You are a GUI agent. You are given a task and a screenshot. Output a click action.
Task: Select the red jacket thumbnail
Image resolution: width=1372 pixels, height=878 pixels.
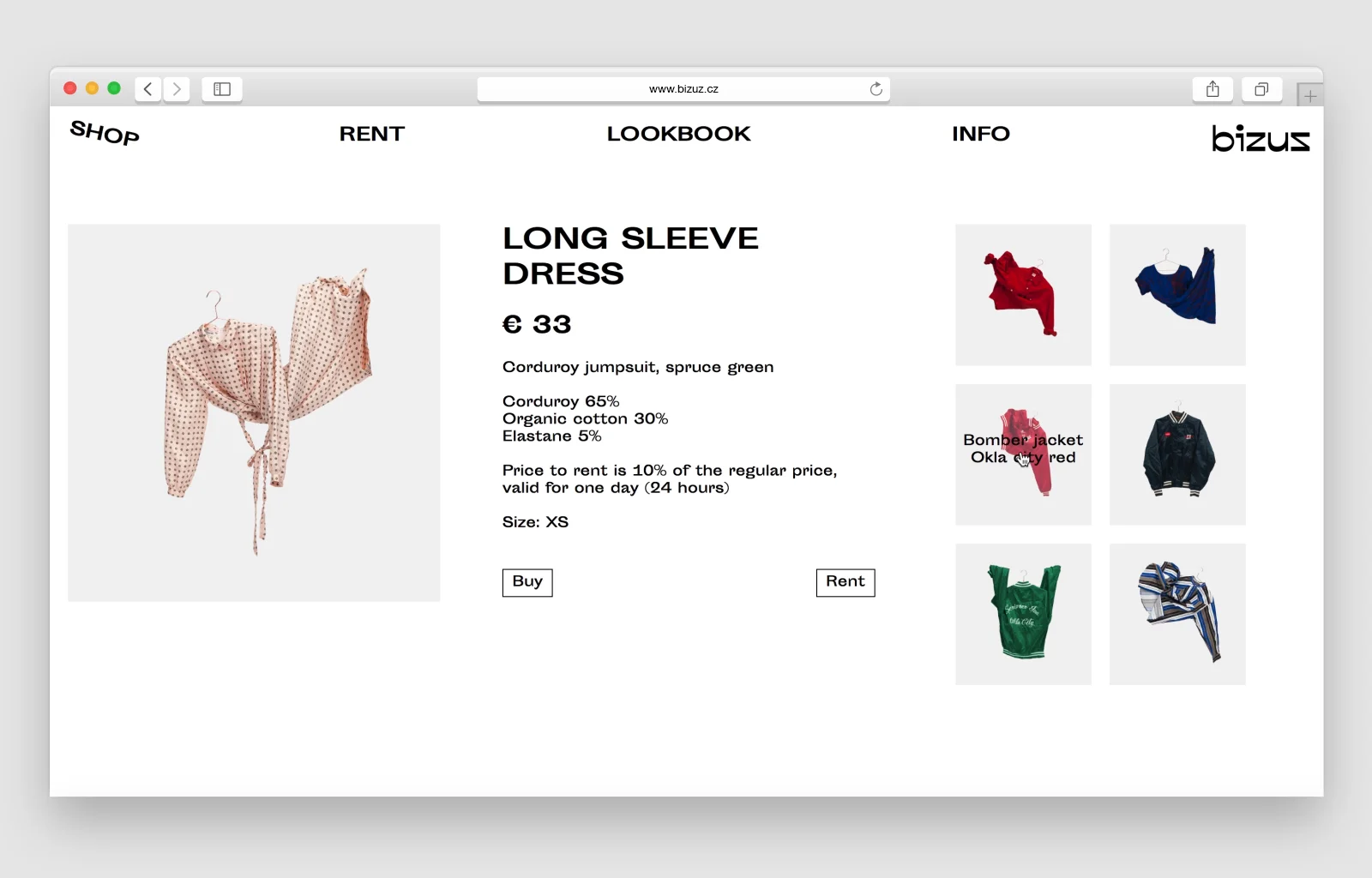tap(1024, 295)
